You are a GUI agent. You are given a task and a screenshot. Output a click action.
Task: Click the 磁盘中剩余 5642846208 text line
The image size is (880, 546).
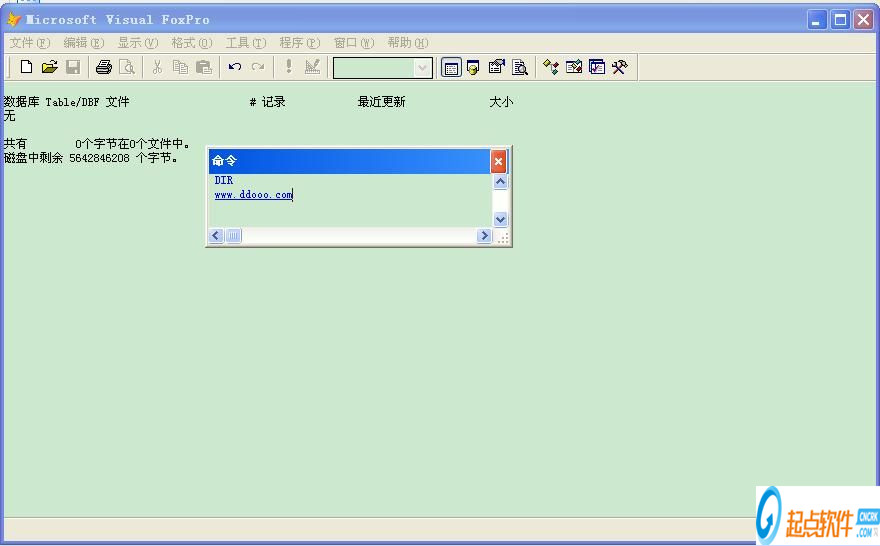(x=91, y=158)
